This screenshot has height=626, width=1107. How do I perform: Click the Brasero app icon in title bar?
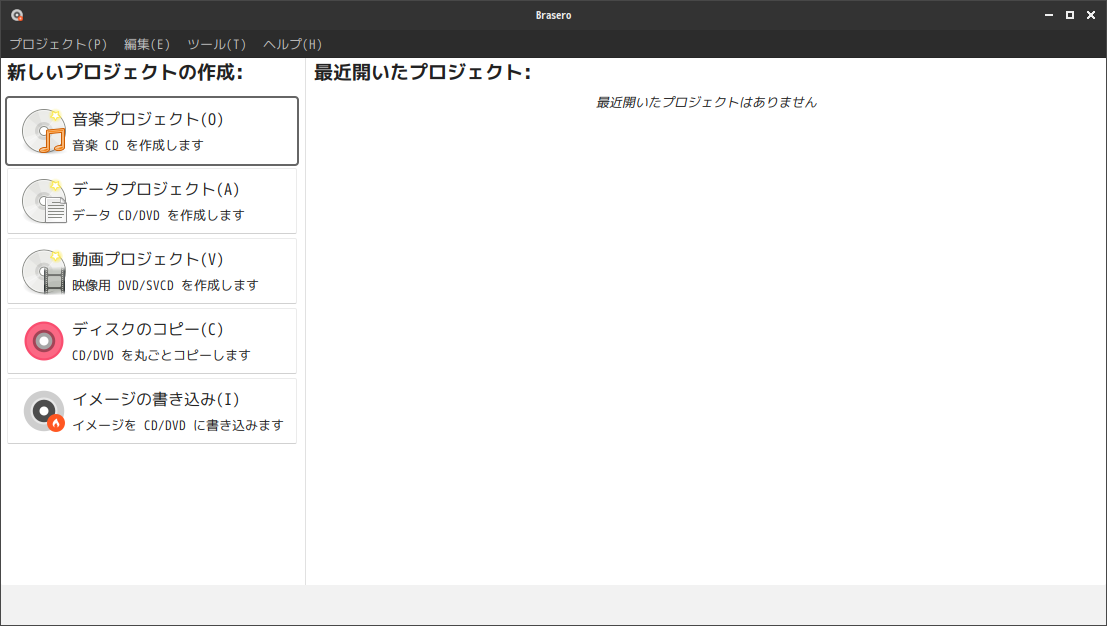click(17, 15)
